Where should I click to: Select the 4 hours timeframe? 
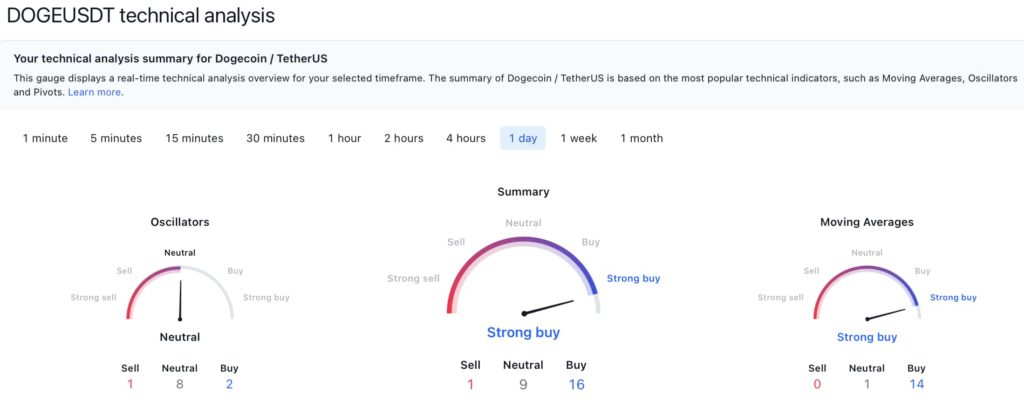pyautogui.click(x=466, y=138)
